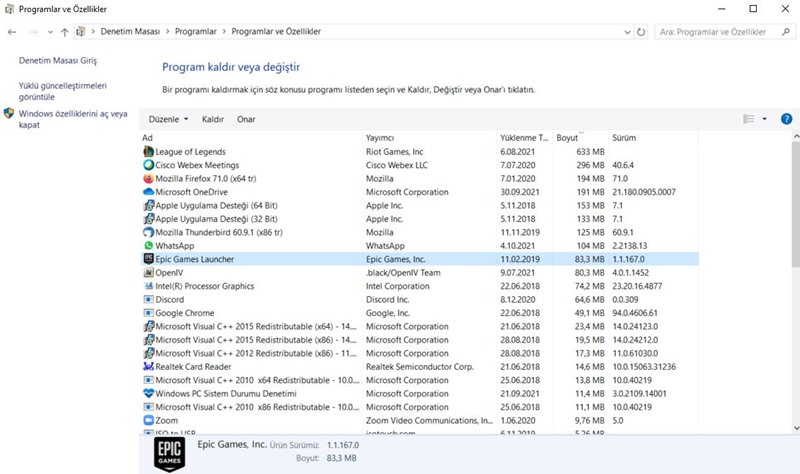Viewport: 800px width, 474px height.
Task: Click the WhatsApp green icon
Action: coord(148,245)
